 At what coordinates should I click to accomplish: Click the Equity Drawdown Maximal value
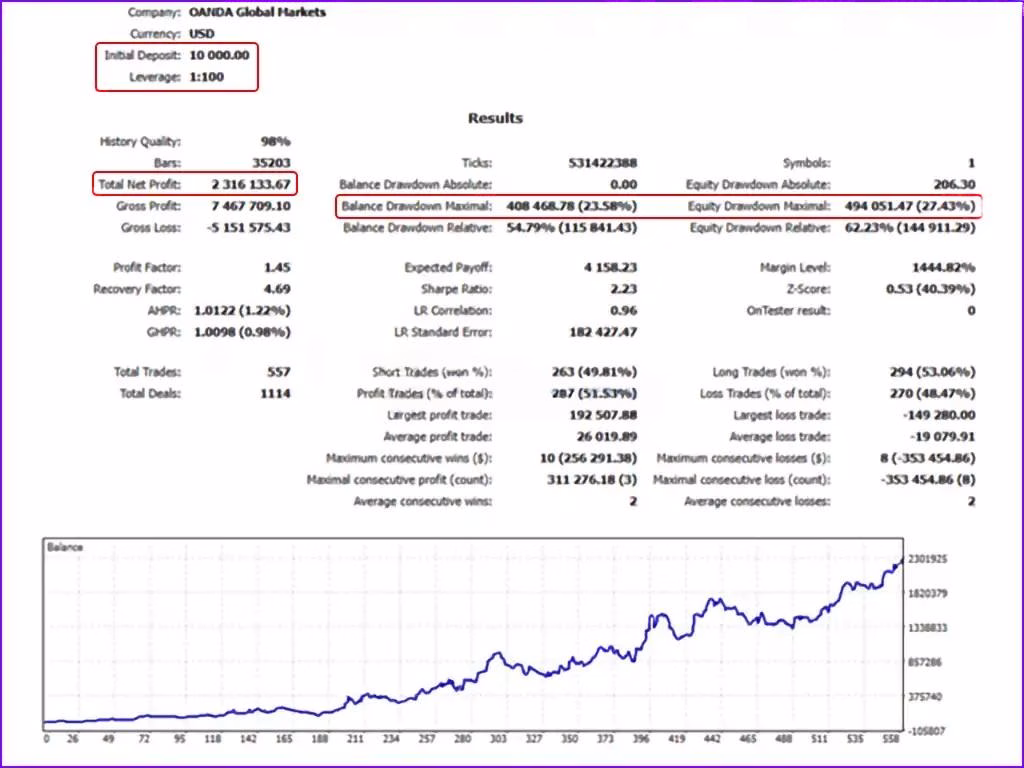(910, 206)
